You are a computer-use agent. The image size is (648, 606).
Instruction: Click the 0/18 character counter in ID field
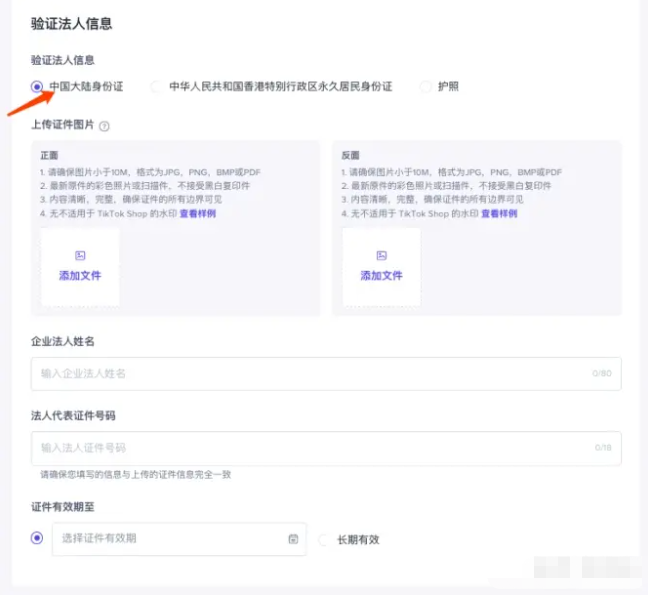click(602, 447)
